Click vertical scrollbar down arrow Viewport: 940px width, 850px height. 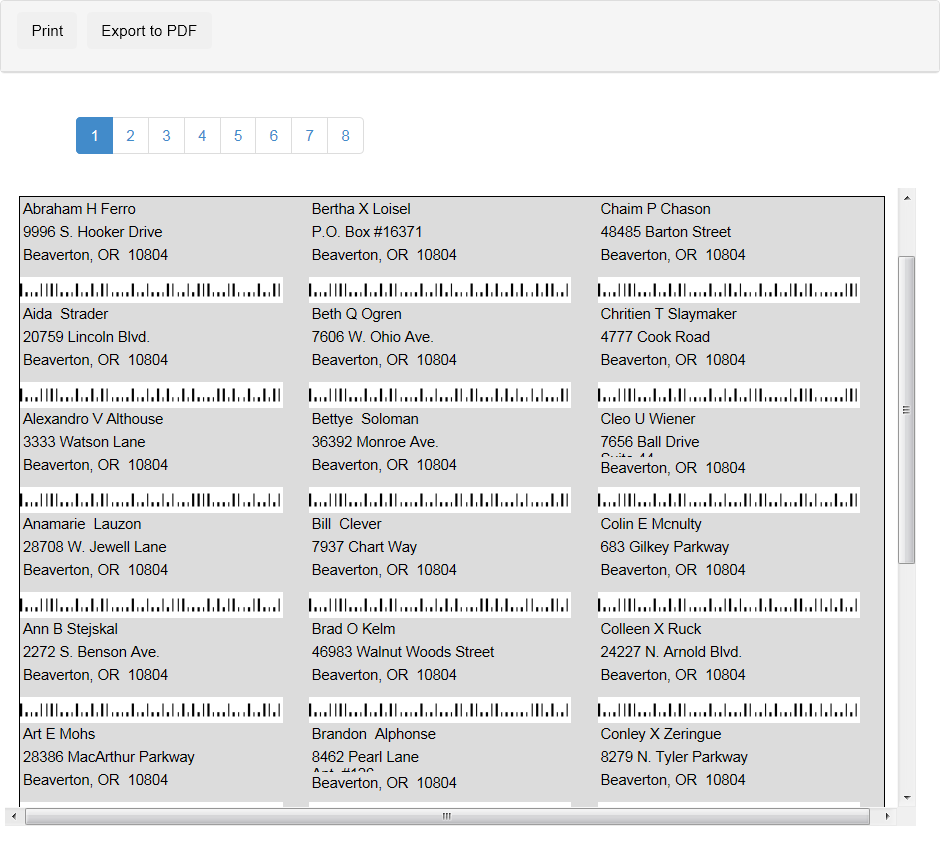[907, 797]
